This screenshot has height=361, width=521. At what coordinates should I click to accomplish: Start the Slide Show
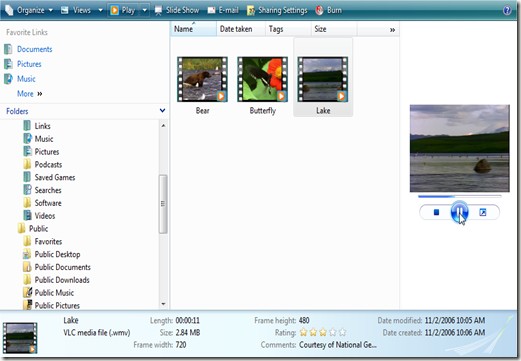pos(177,10)
